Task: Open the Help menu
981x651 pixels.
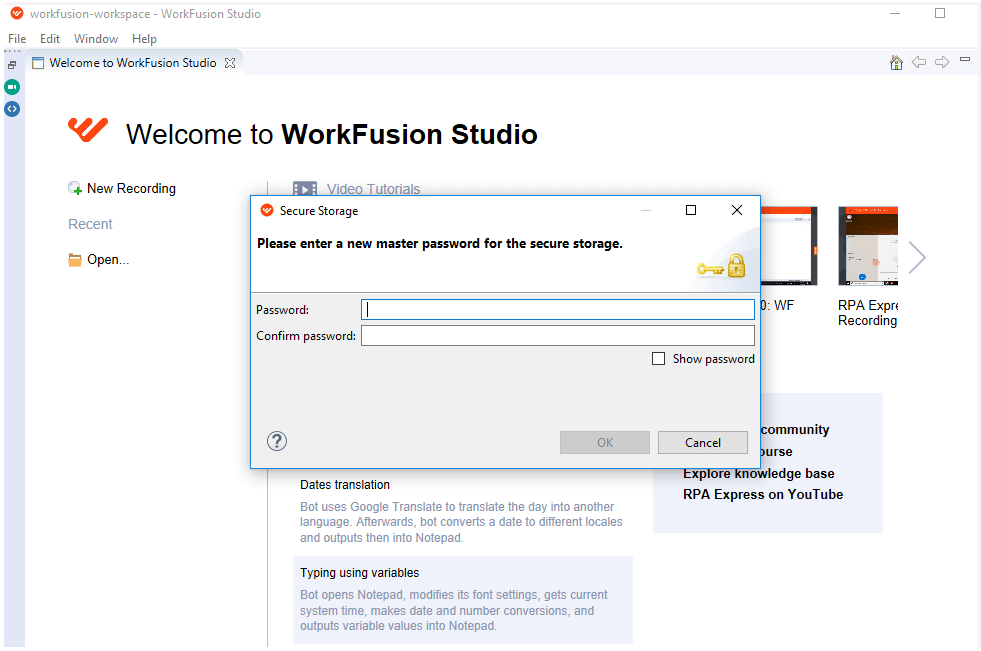Action: tap(144, 39)
